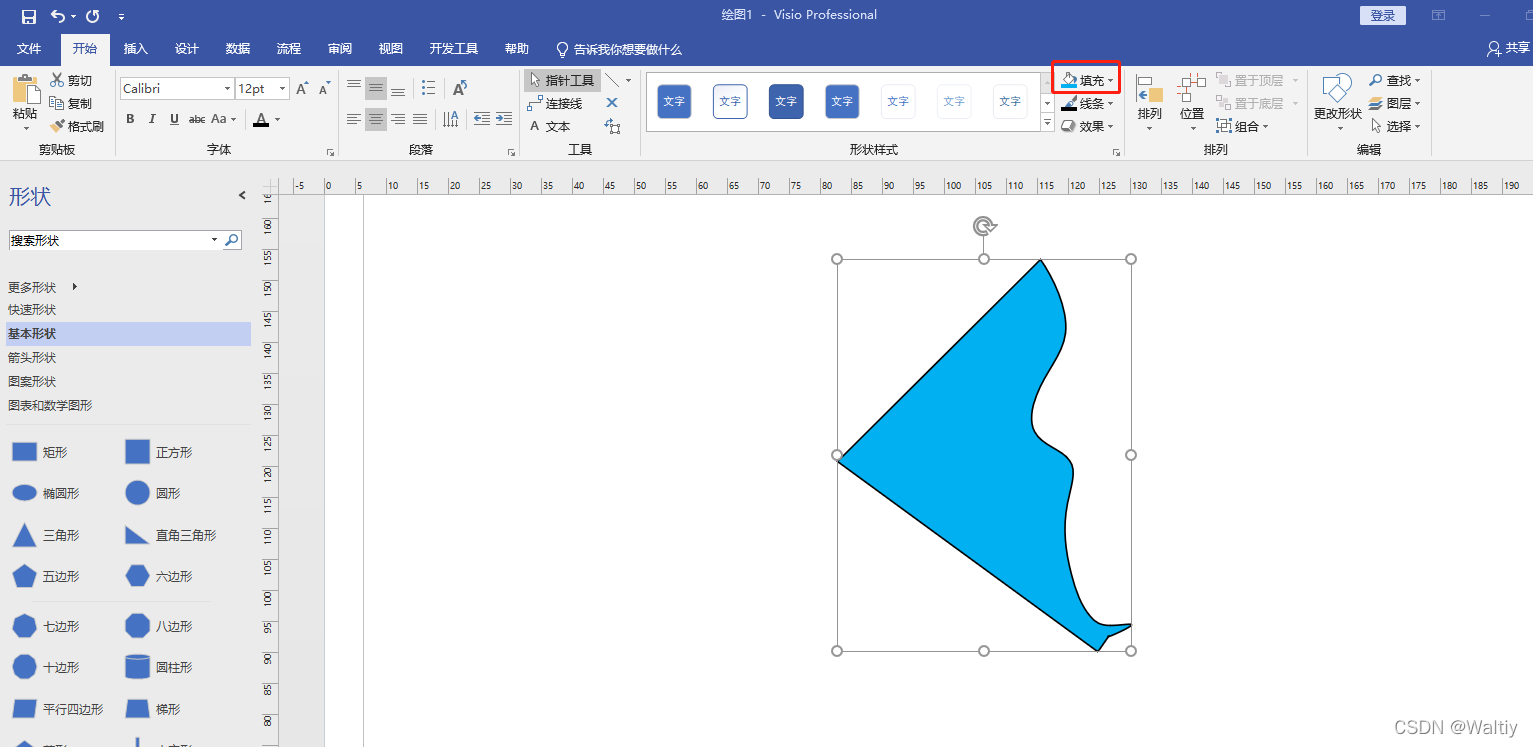Align paragraph text to the left
Image resolution: width=1533 pixels, height=747 pixels.
pyautogui.click(x=354, y=119)
